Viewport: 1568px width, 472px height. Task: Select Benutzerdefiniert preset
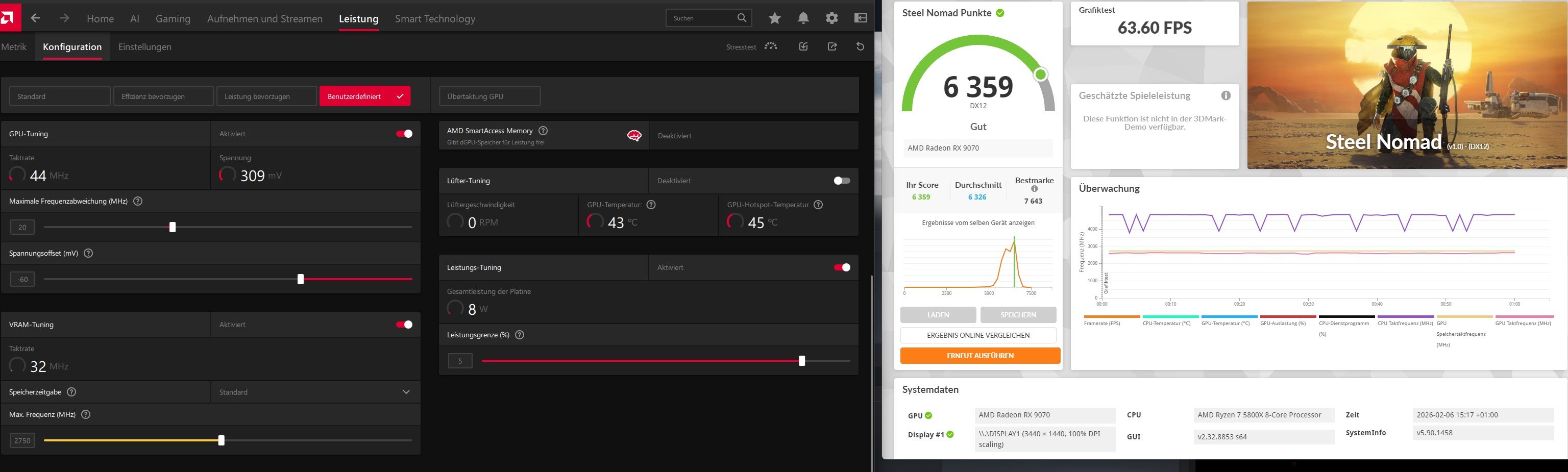point(364,96)
